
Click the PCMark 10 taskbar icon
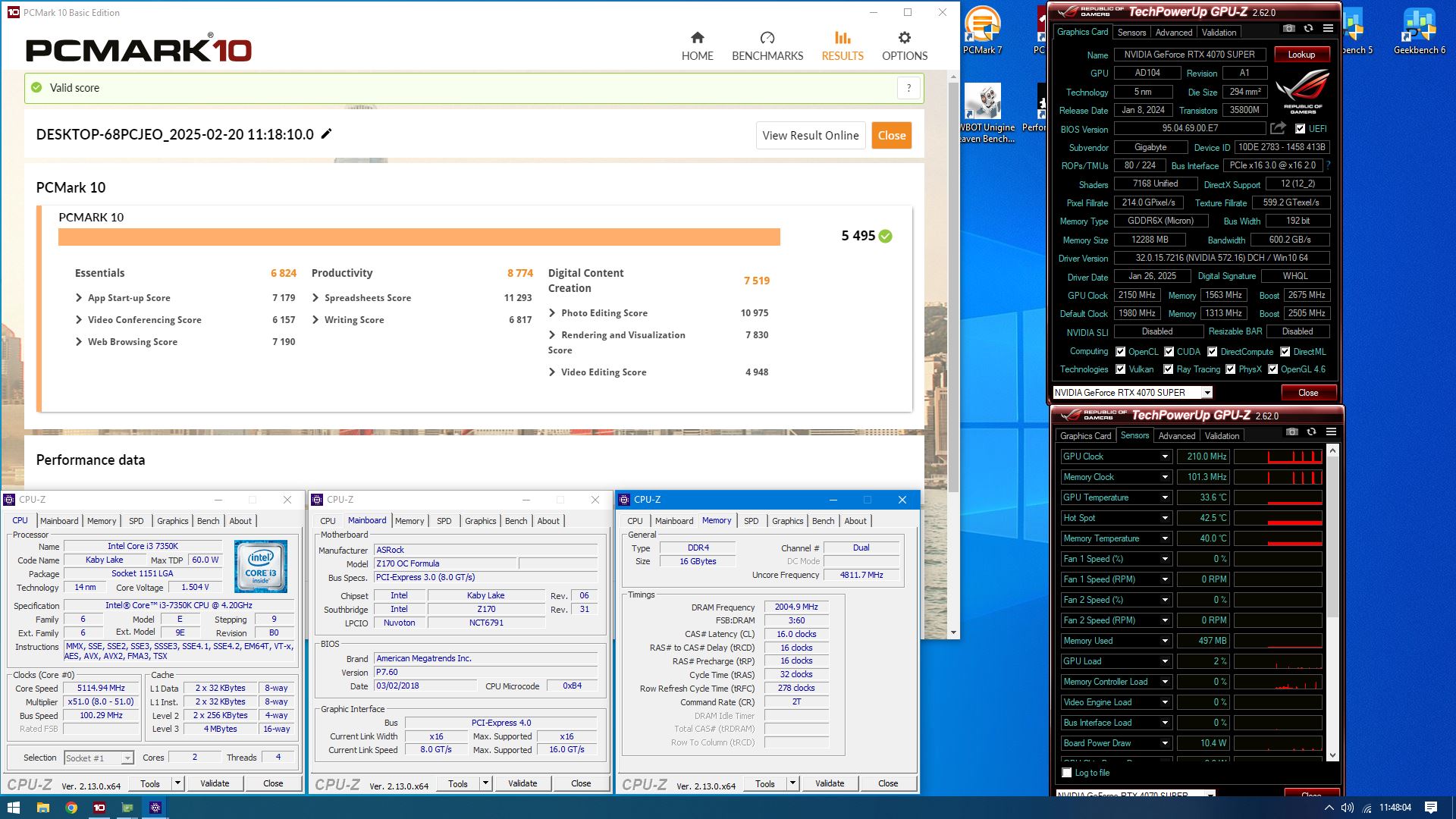(99, 808)
